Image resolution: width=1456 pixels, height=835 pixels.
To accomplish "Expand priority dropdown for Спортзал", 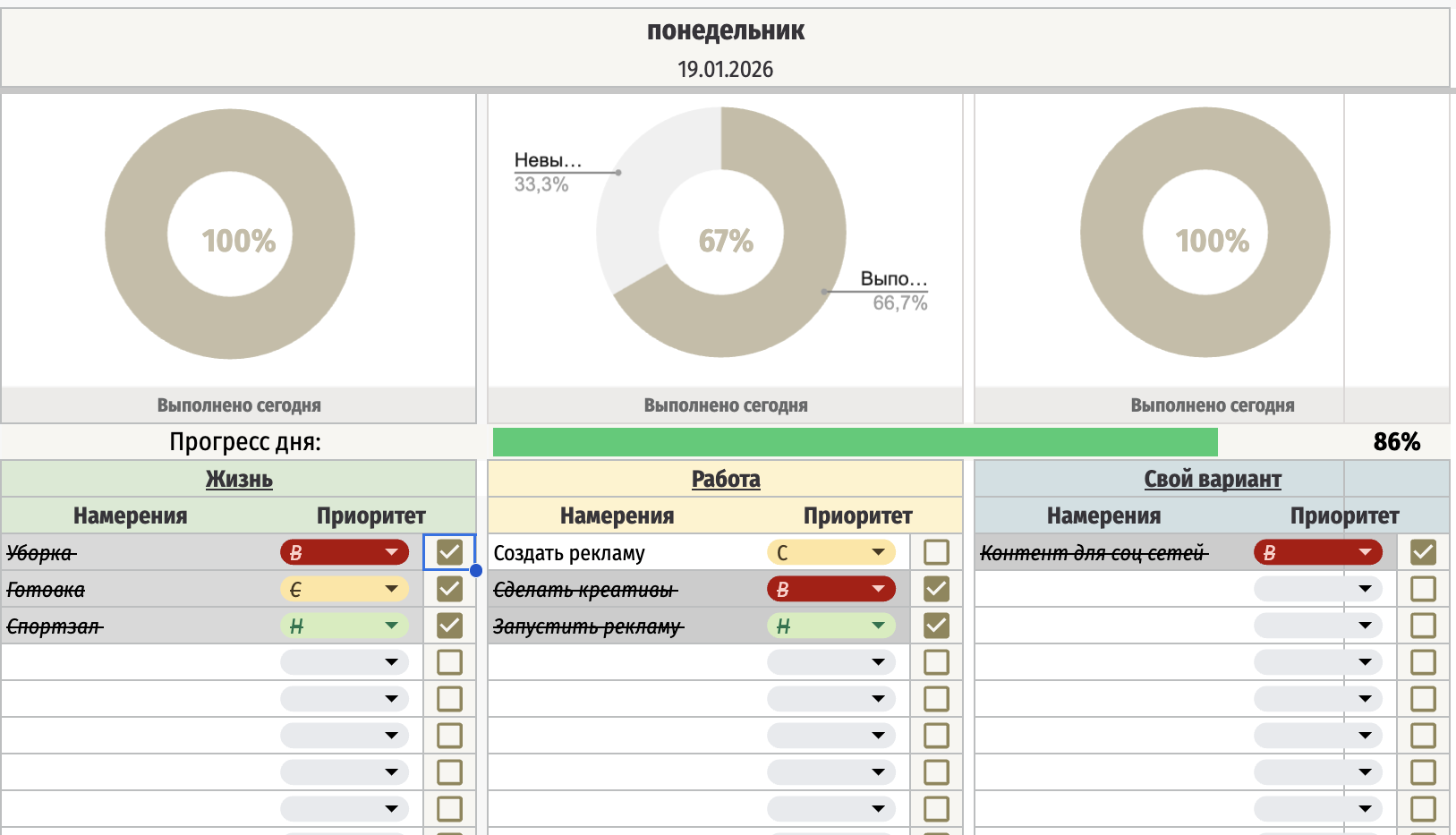I will pos(391,626).
